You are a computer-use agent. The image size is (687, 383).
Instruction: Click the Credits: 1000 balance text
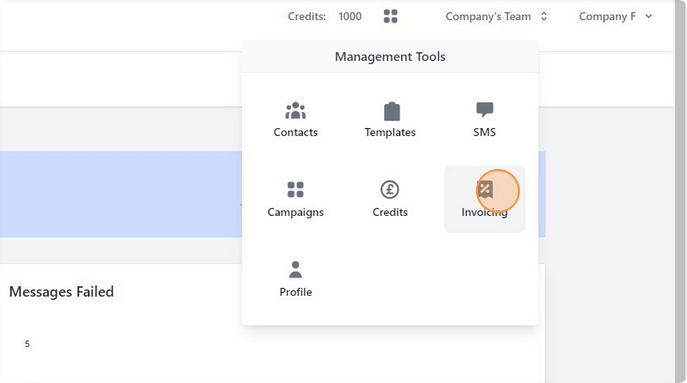point(324,17)
